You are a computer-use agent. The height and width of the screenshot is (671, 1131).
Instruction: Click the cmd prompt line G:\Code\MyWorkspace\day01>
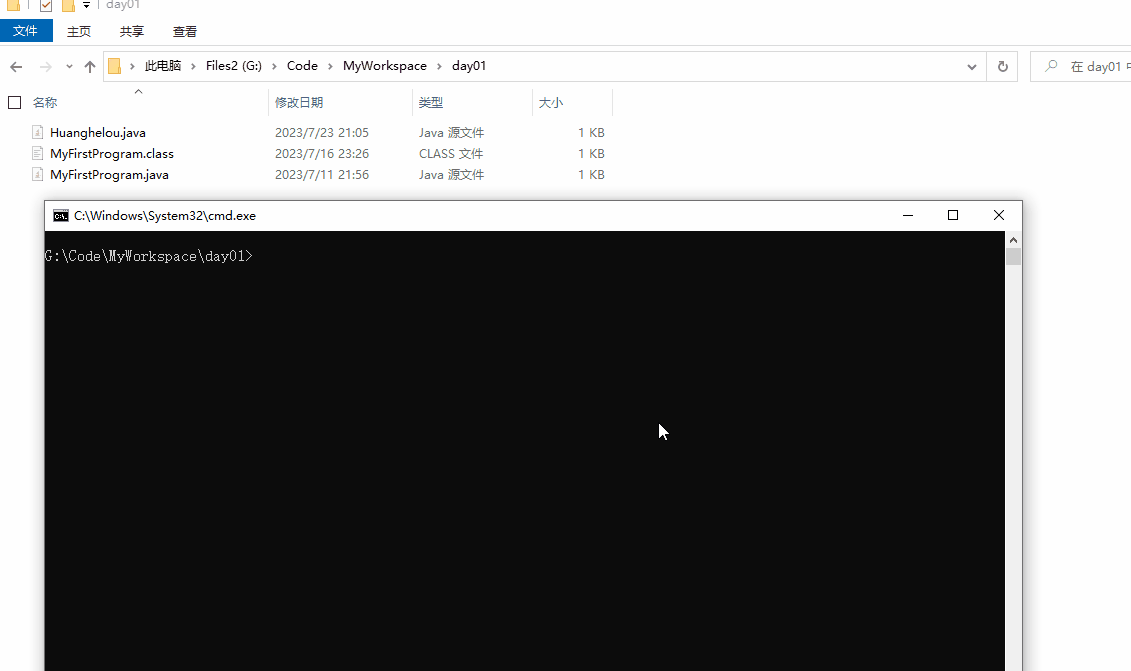pos(149,256)
